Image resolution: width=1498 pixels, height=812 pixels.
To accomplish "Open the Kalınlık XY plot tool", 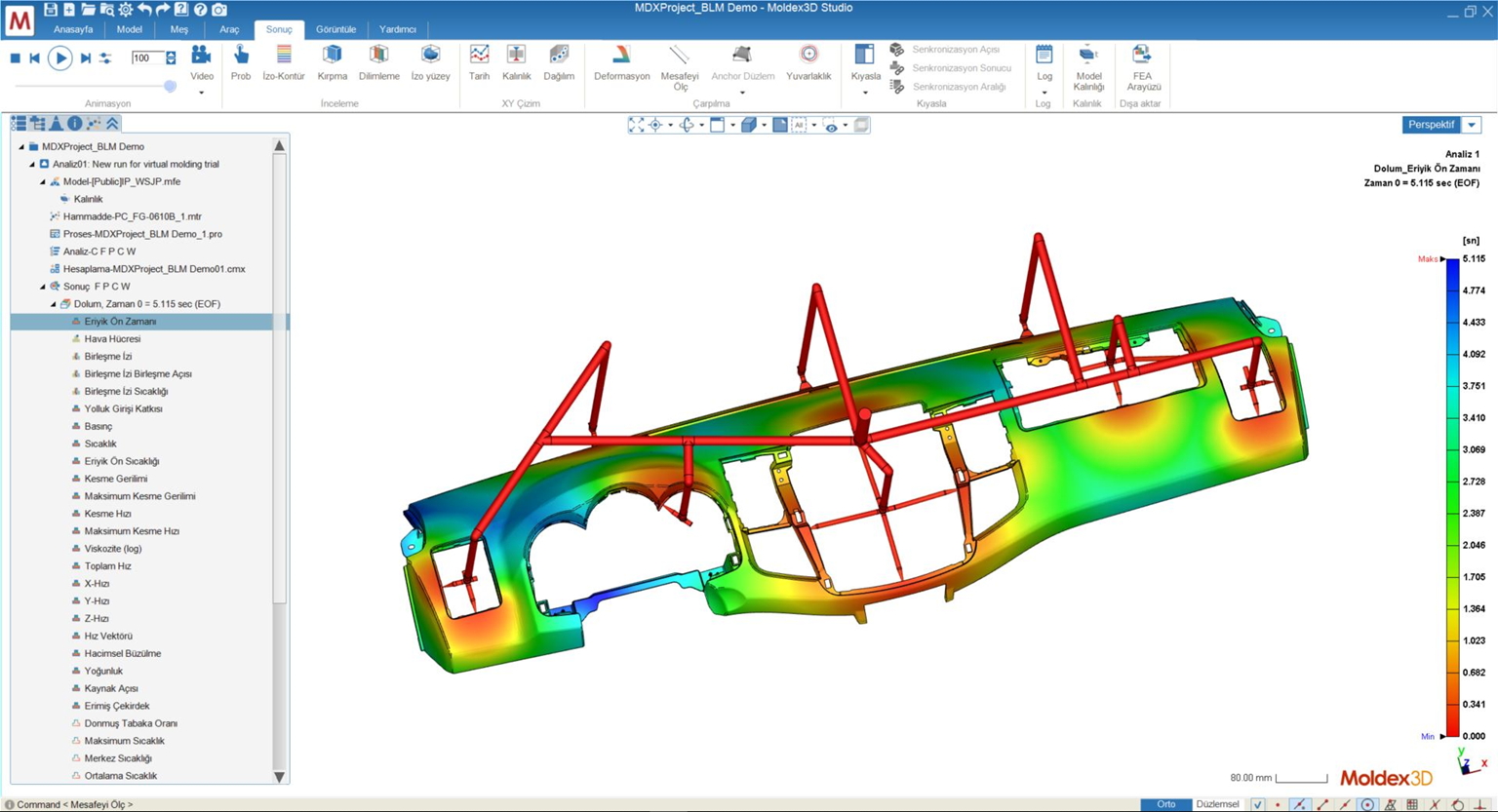I will tap(516, 62).
